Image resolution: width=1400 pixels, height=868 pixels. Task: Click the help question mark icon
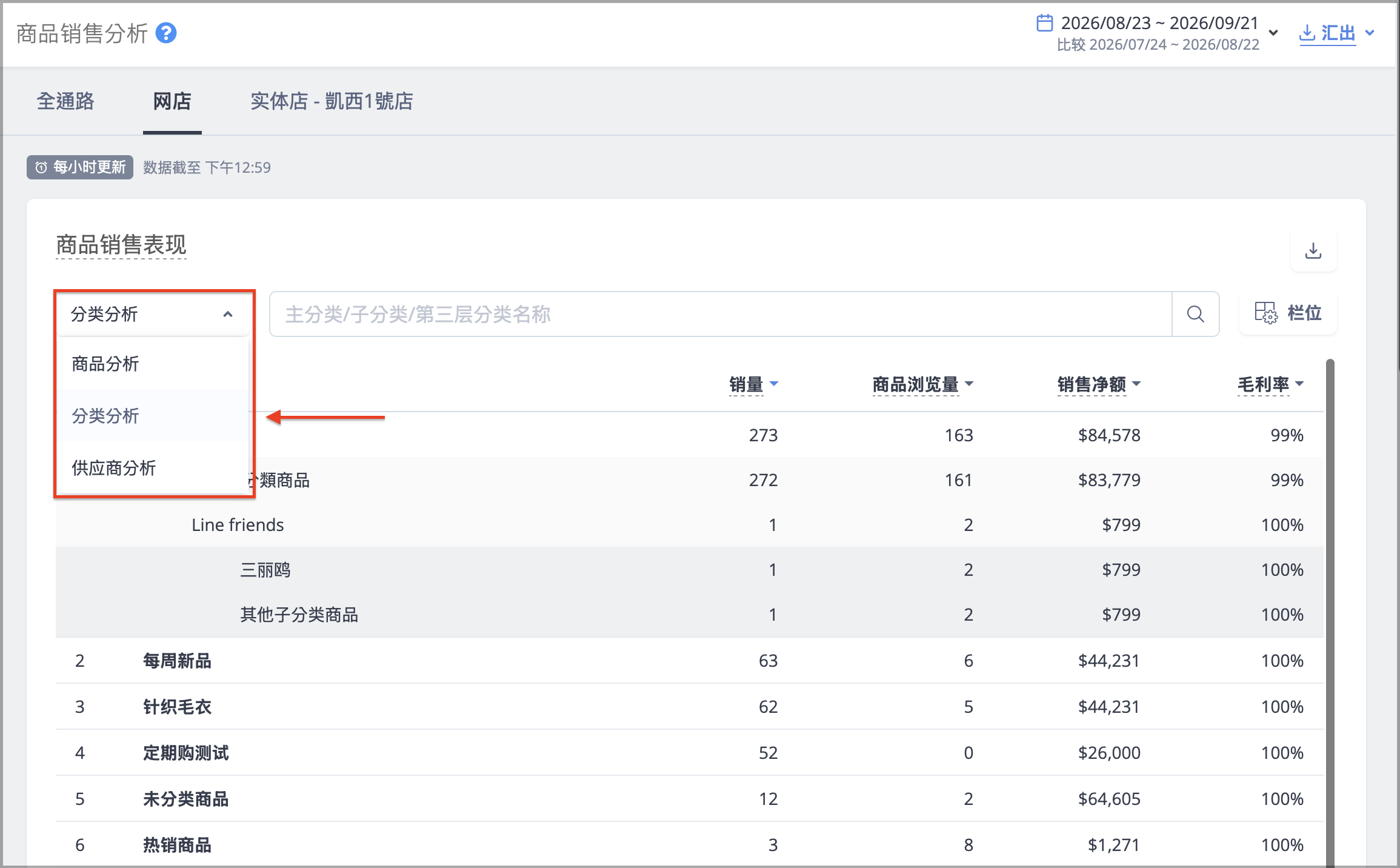click(166, 33)
